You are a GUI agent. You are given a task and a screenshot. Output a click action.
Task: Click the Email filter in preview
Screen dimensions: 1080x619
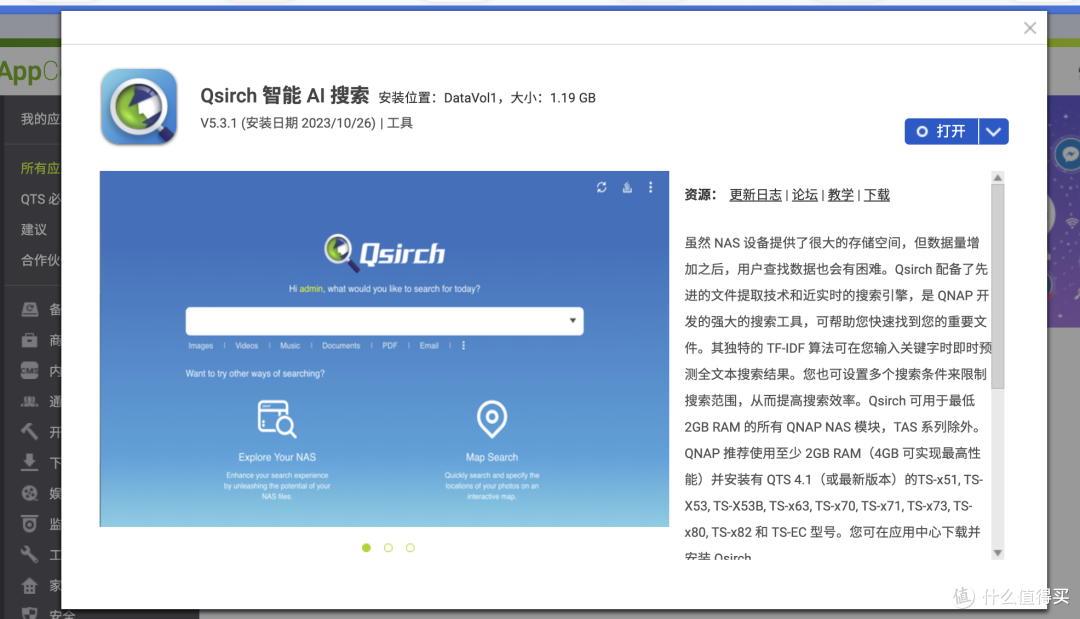point(429,346)
